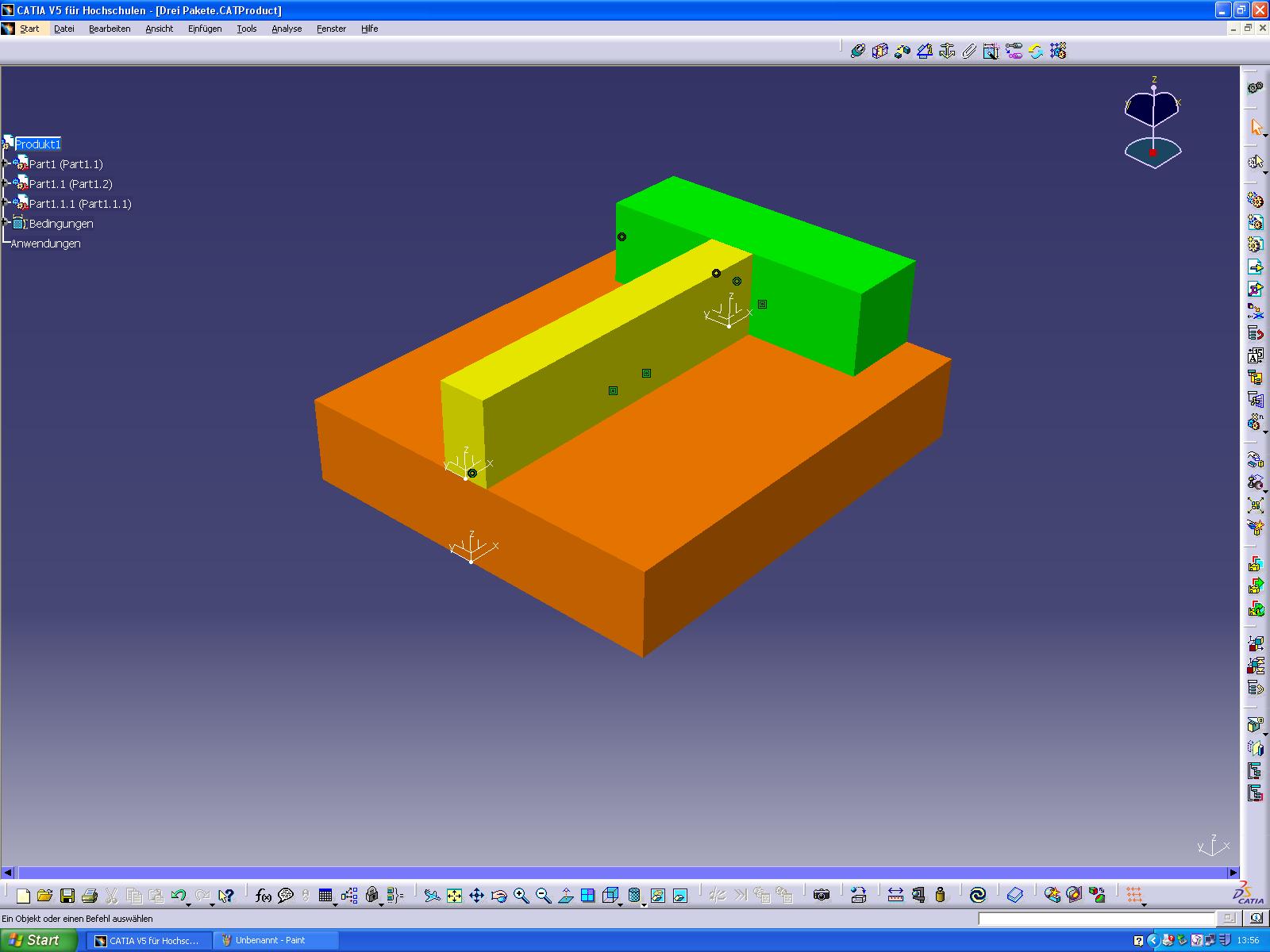The height and width of the screenshot is (952, 1270).
Task: Click the Print icon
Action: (x=90, y=896)
